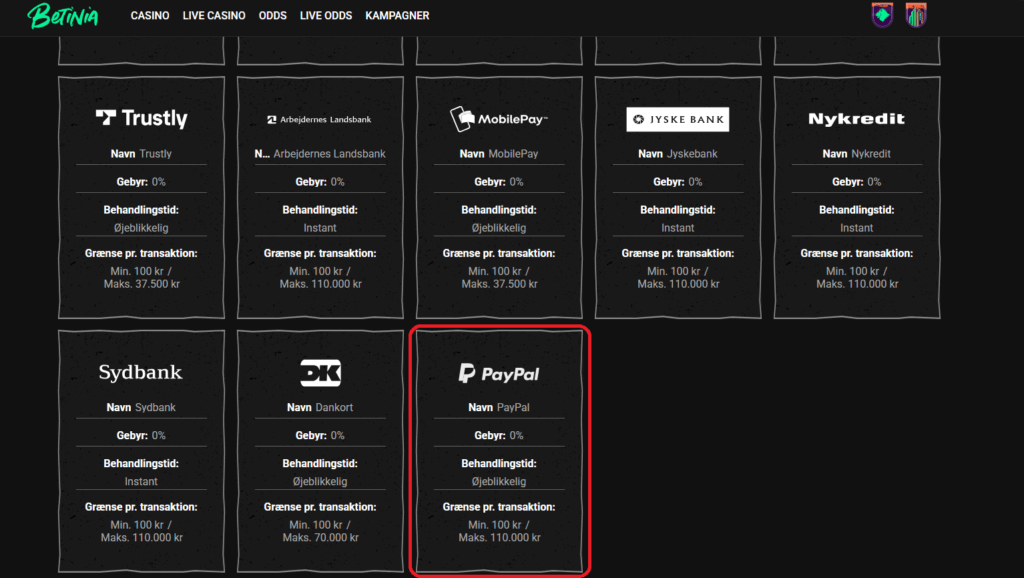Click the Arbejdernes Landsbank logo
The height and width of the screenshot is (578, 1024).
tap(319, 120)
